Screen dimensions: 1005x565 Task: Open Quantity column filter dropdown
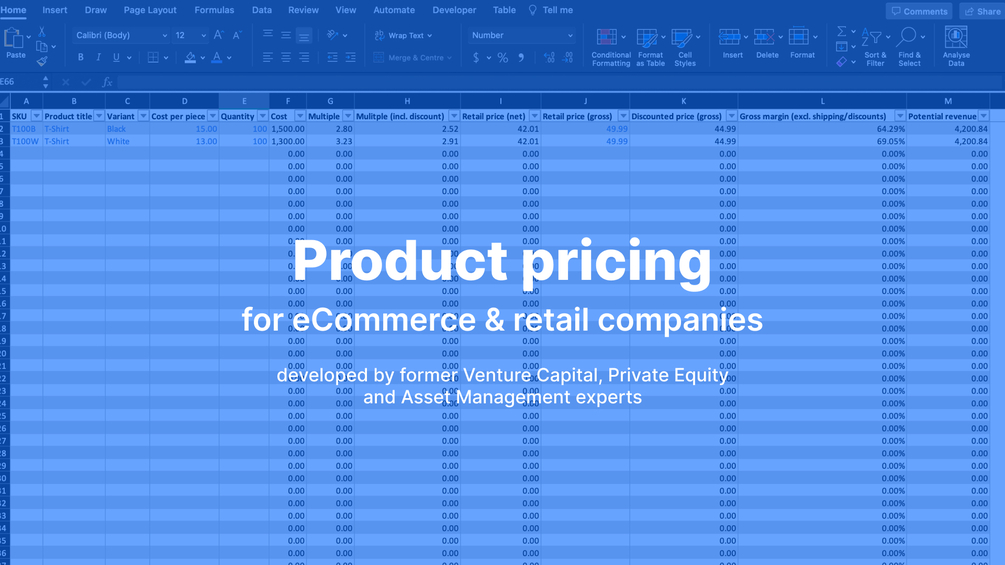pyautogui.click(x=262, y=116)
